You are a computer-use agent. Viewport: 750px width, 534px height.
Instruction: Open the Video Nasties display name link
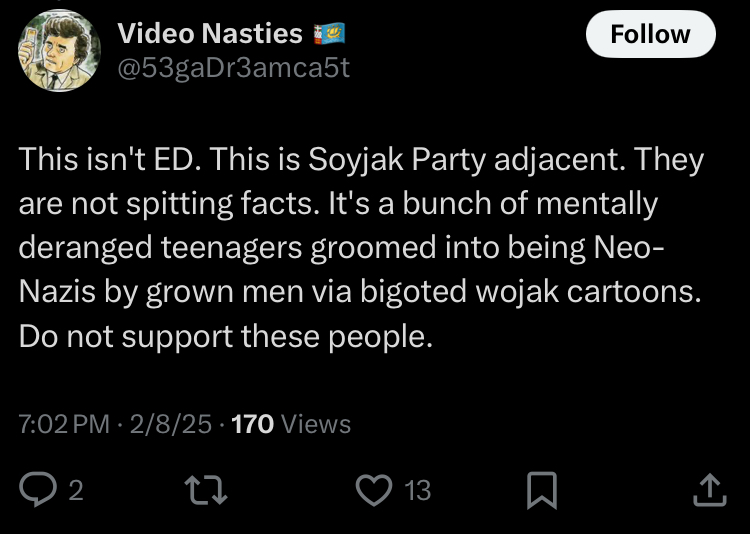pyautogui.click(x=210, y=34)
